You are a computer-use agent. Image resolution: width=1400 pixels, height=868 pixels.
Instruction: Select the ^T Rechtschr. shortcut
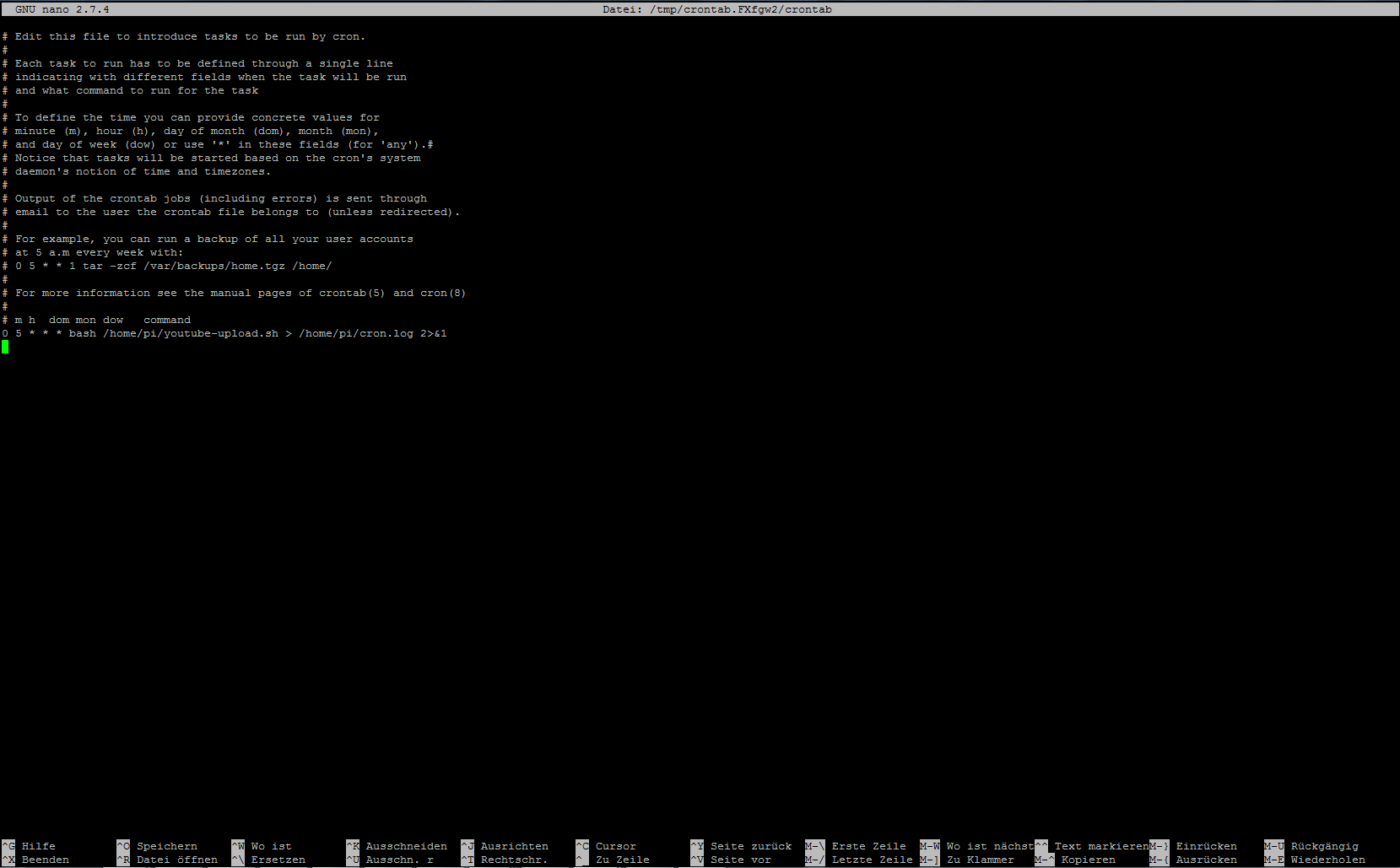point(505,860)
